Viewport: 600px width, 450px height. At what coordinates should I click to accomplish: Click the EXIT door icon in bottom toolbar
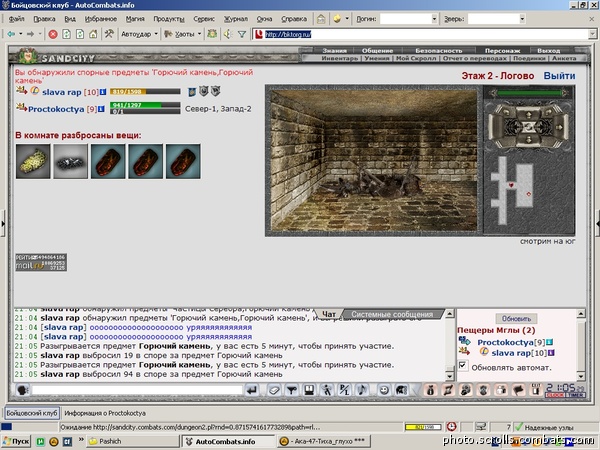pyautogui.click(x=536, y=390)
